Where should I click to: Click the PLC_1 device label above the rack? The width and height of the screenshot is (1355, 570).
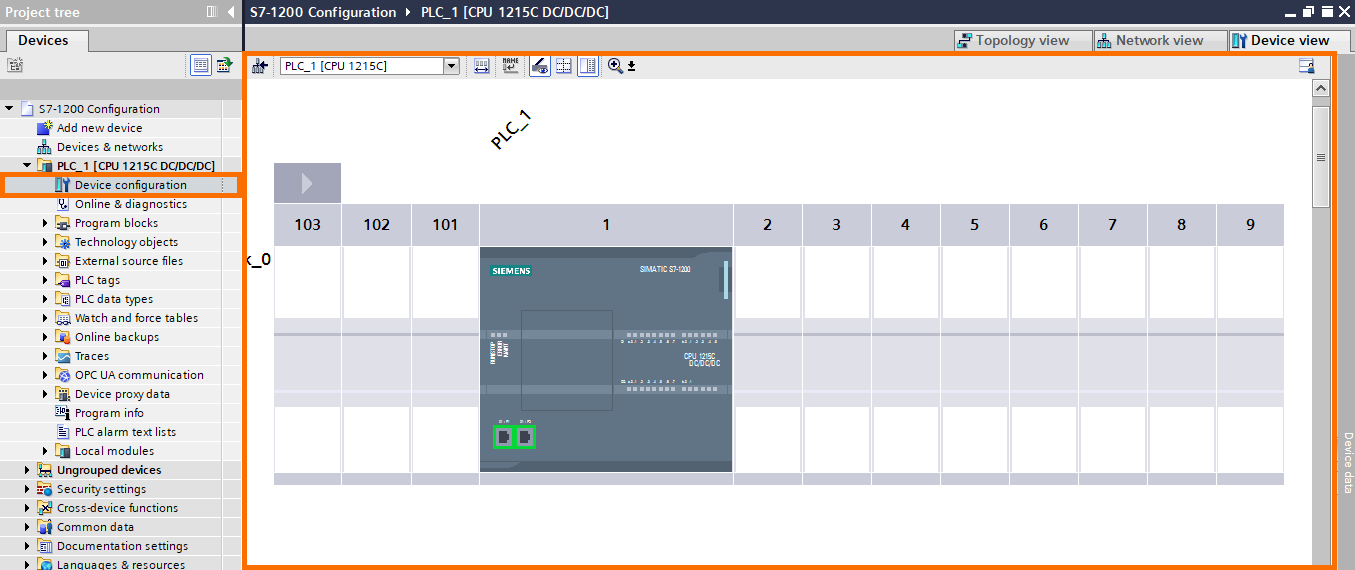511,130
